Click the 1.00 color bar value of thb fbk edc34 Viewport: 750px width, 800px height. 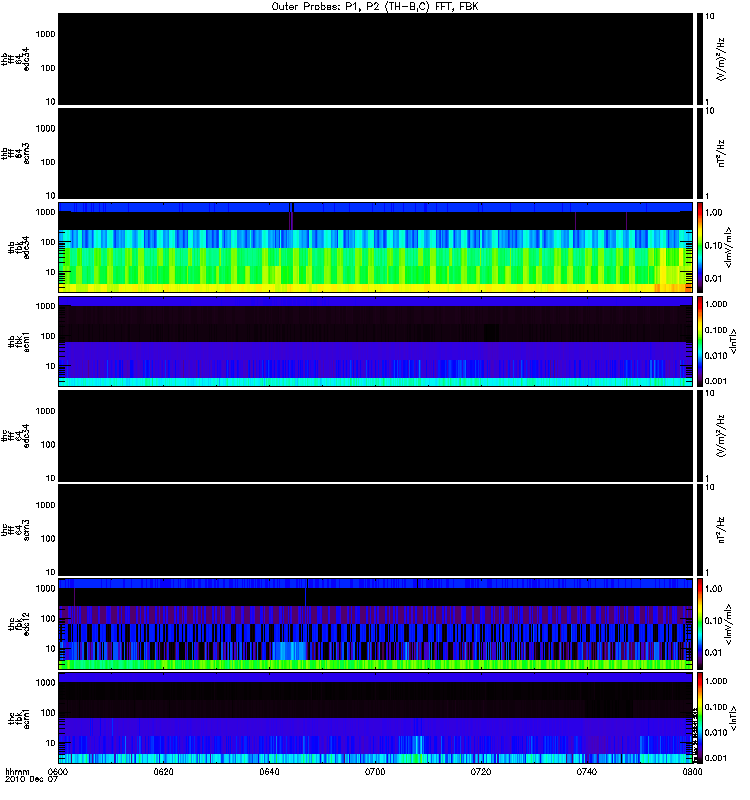point(713,213)
